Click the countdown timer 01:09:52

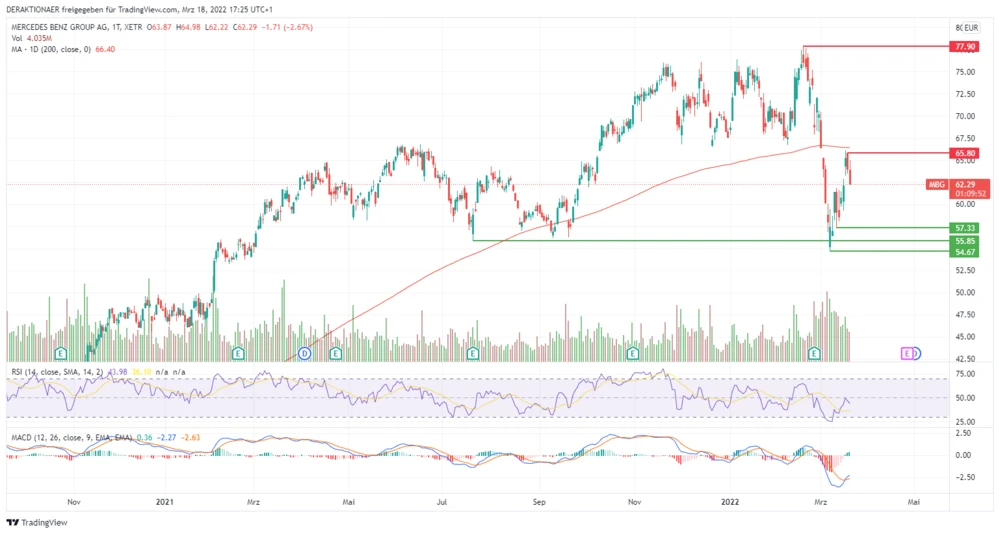971,193
